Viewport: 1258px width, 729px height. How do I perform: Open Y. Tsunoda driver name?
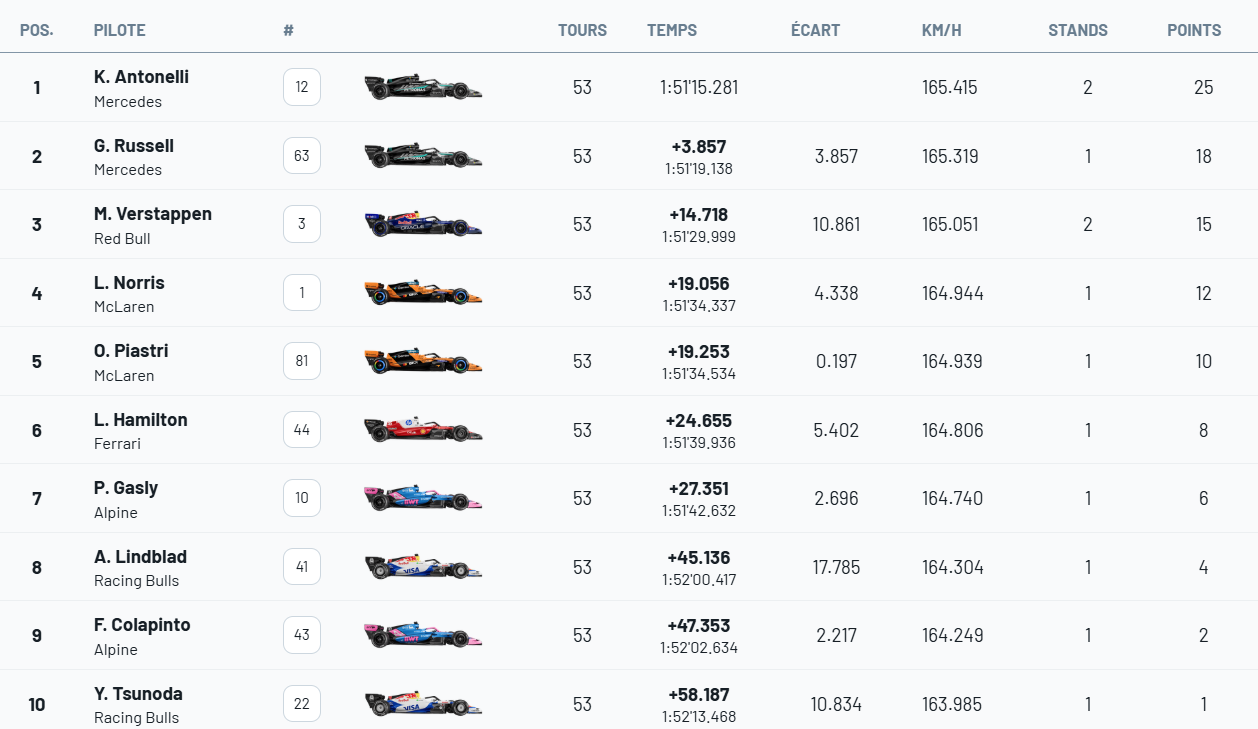pyautogui.click(x=138, y=694)
